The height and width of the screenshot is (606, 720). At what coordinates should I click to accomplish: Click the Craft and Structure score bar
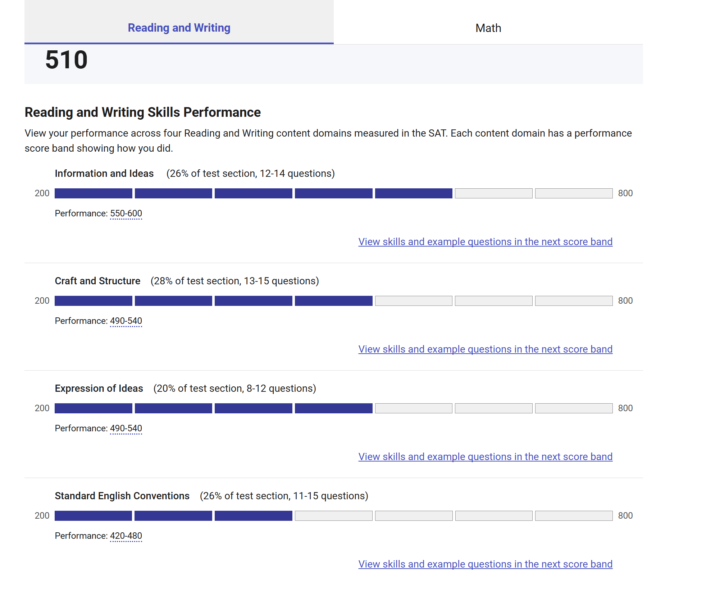pos(333,301)
